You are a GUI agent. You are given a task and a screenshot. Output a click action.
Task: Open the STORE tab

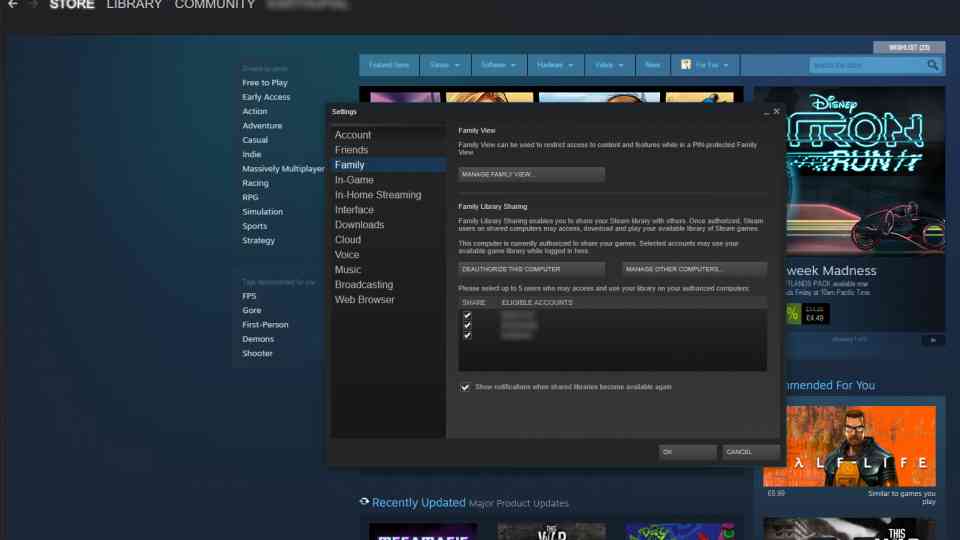(72, 5)
